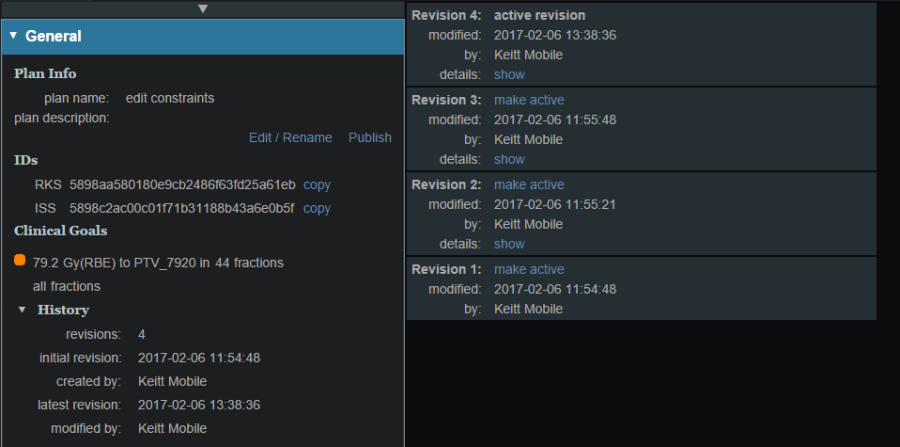Show details for Revision 4
This screenshot has width=900, height=447.
pos(509,75)
